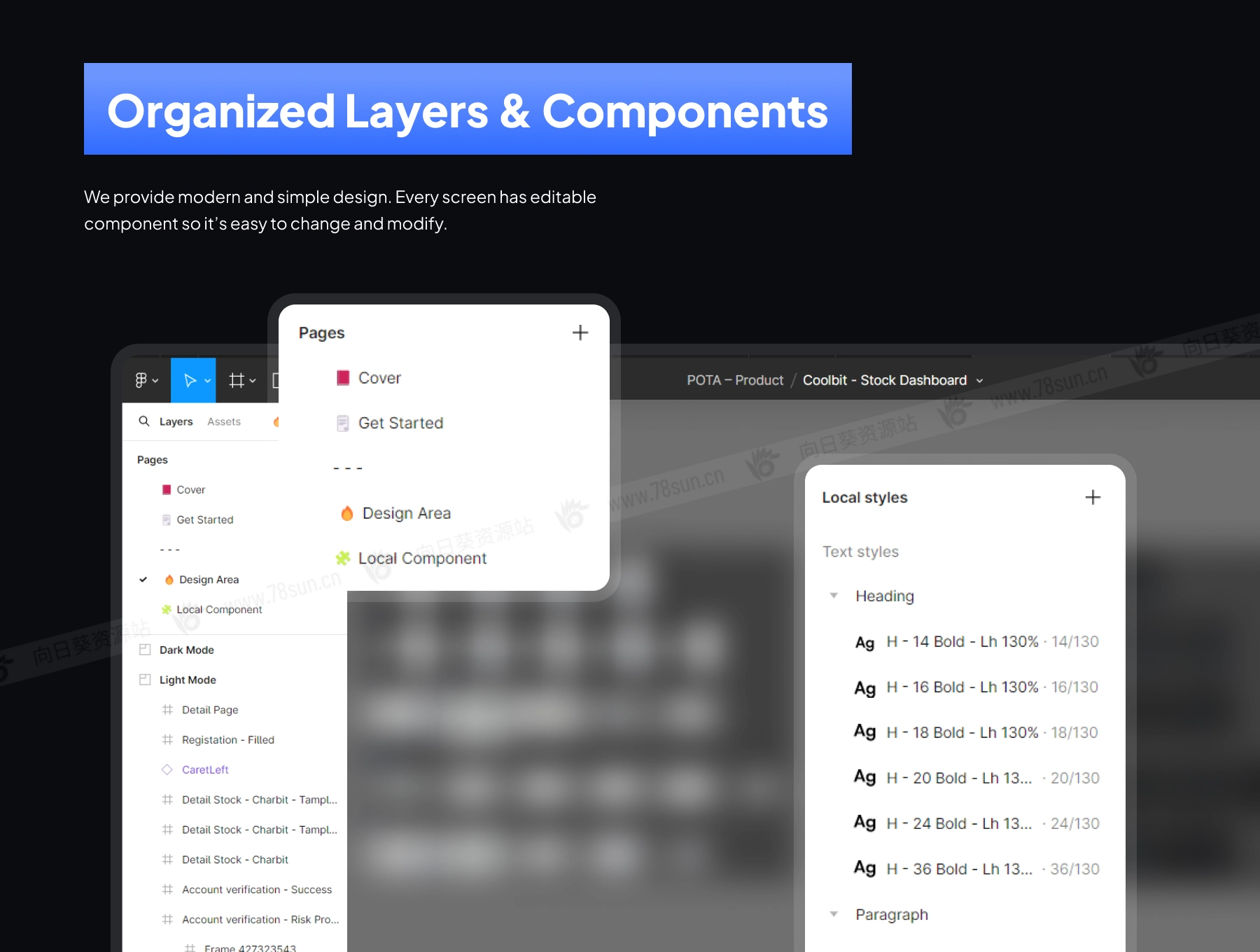This screenshot has width=1260, height=952.
Task: Switch to the Layers tab
Action: tap(176, 421)
